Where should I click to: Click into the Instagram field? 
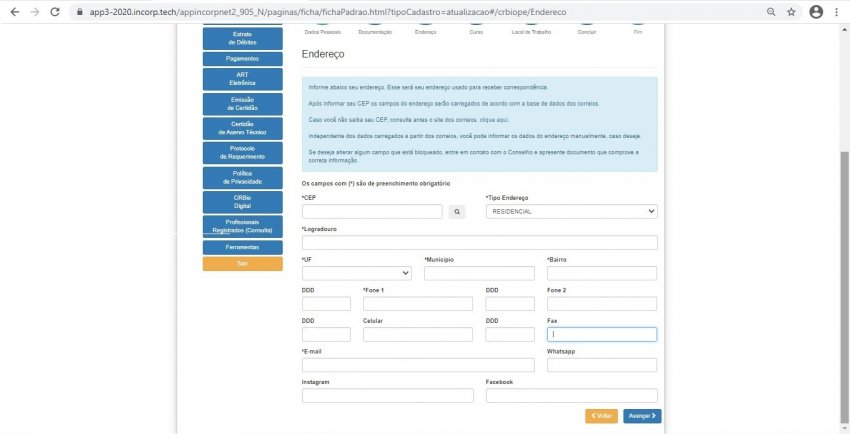click(x=388, y=396)
